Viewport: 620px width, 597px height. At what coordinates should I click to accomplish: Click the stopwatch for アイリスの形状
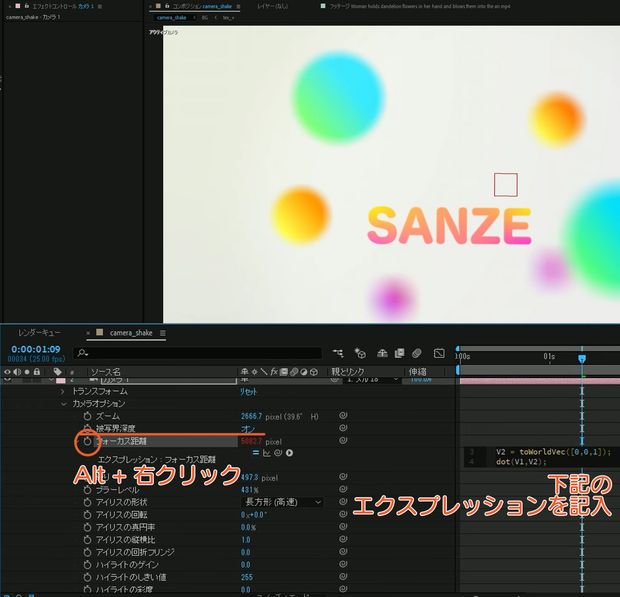(x=87, y=502)
